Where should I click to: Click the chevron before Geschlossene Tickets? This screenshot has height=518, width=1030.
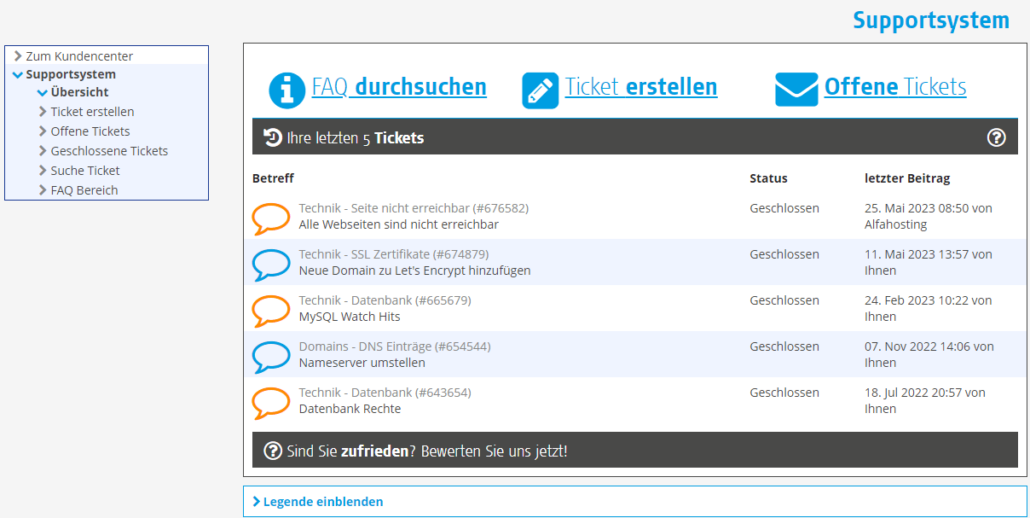coord(43,151)
